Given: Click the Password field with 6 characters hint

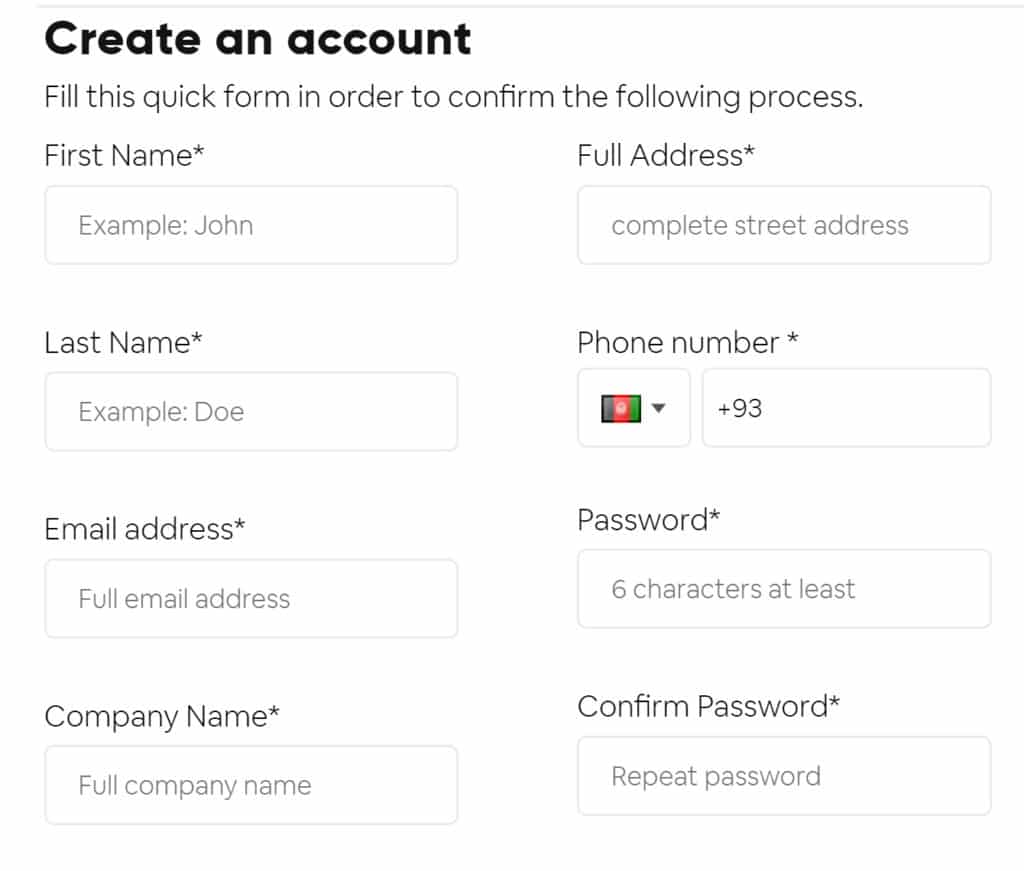Looking at the screenshot, I should tap(784, 589).
